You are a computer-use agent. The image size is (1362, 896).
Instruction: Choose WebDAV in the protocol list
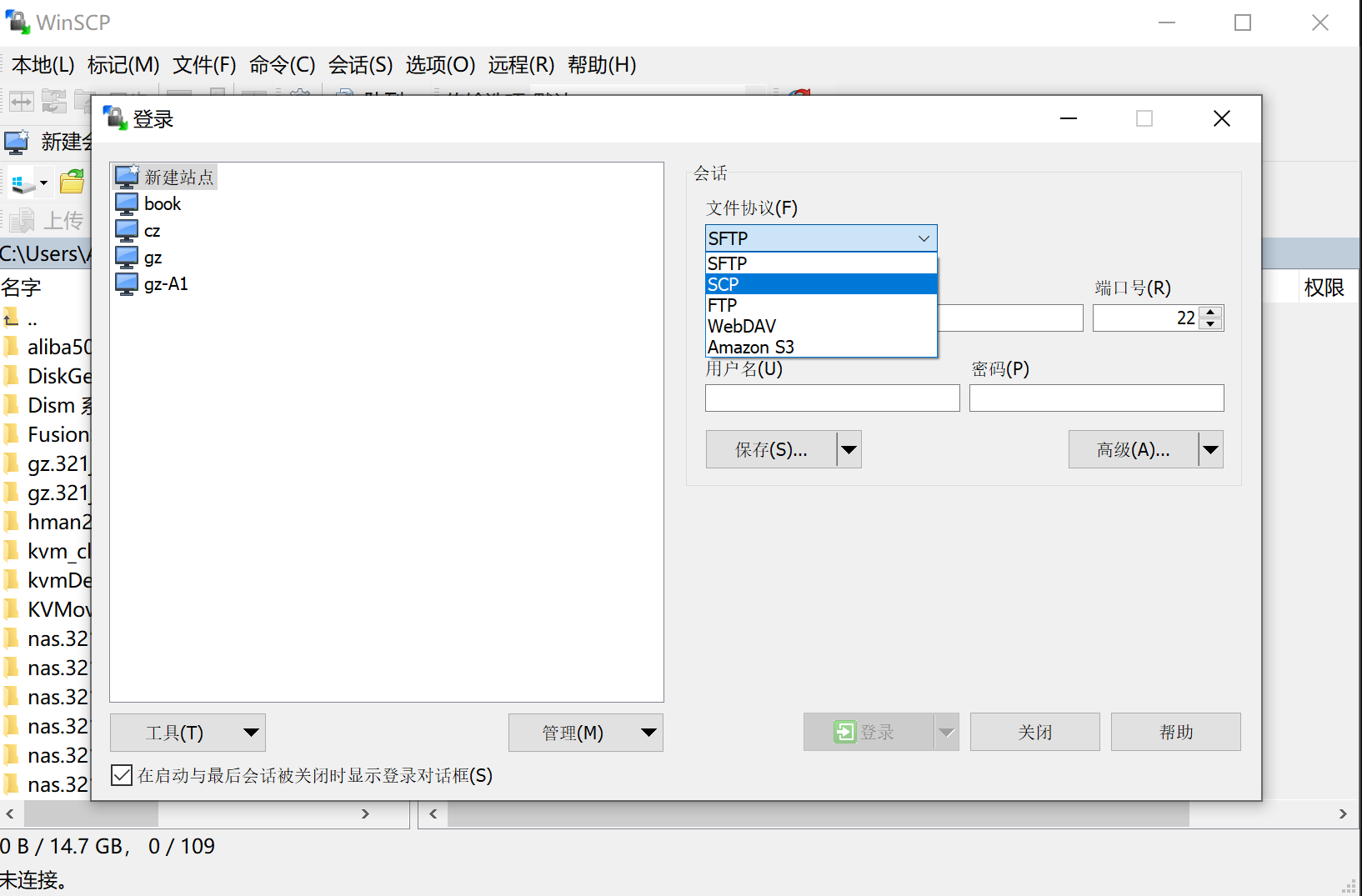pyautogui.click(x=821, y=326)
